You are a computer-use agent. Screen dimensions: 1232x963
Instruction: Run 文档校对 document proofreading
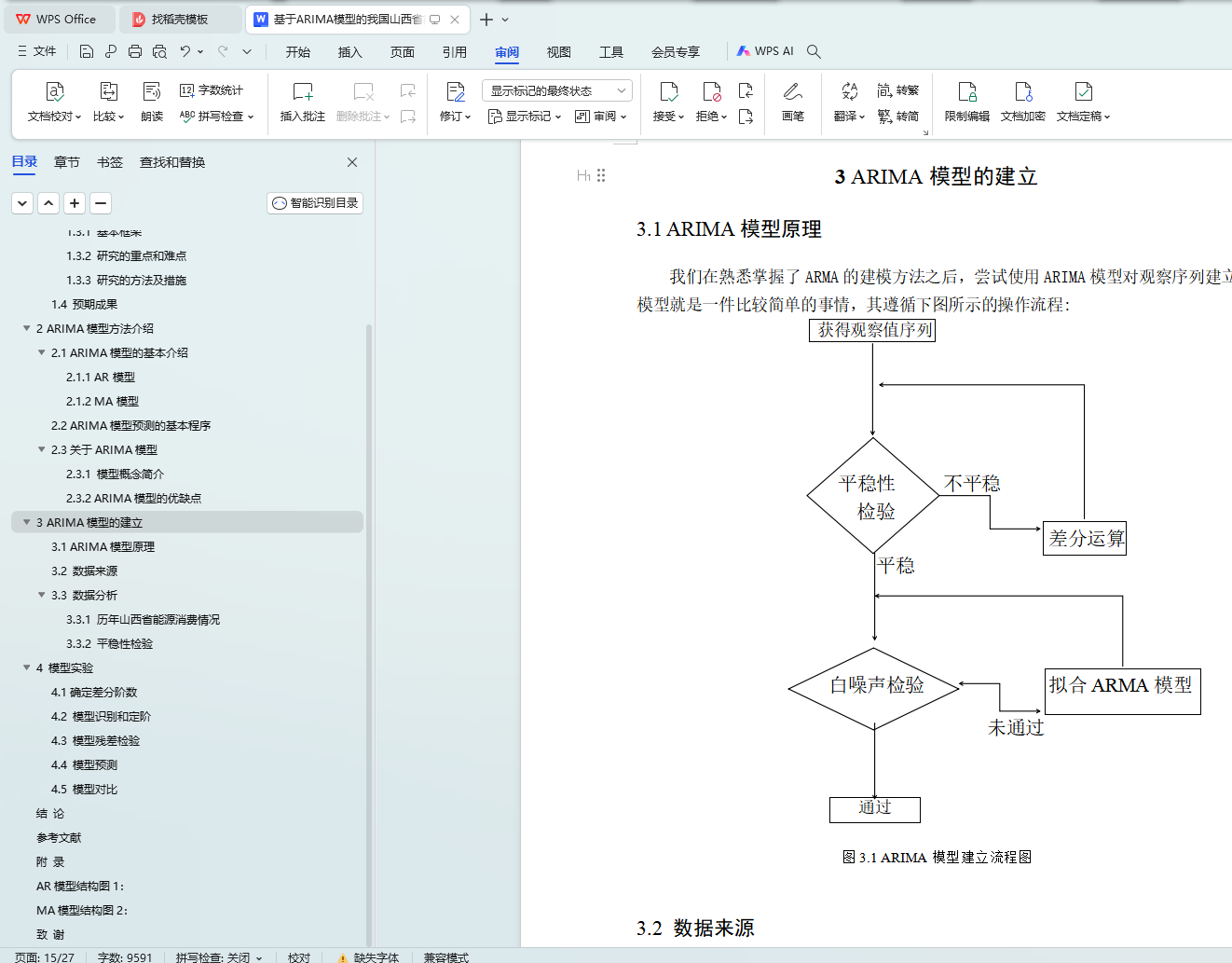tap(54, 103)
